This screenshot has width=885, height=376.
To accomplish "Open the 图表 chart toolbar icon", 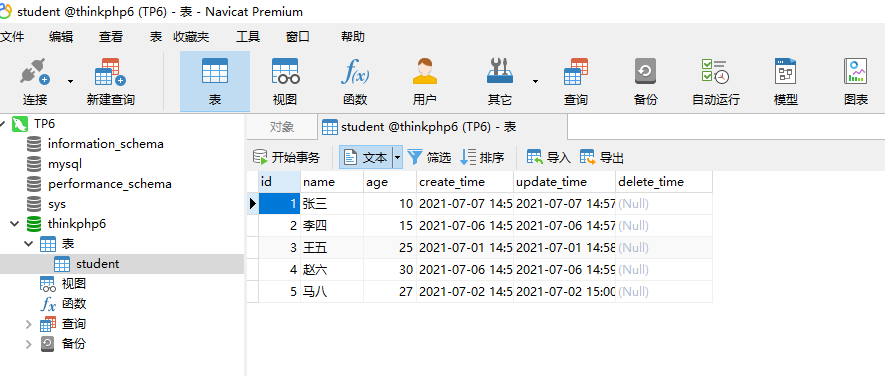I will (x=856, y=82).
